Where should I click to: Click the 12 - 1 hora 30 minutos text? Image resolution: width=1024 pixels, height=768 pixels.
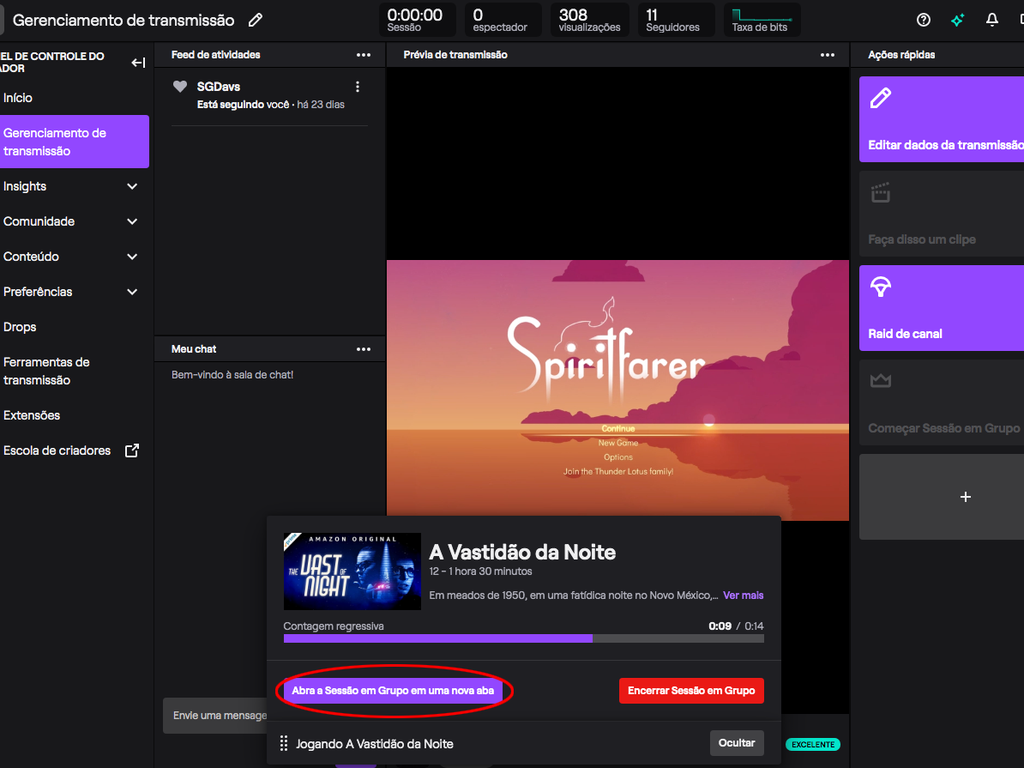(481, 571)
